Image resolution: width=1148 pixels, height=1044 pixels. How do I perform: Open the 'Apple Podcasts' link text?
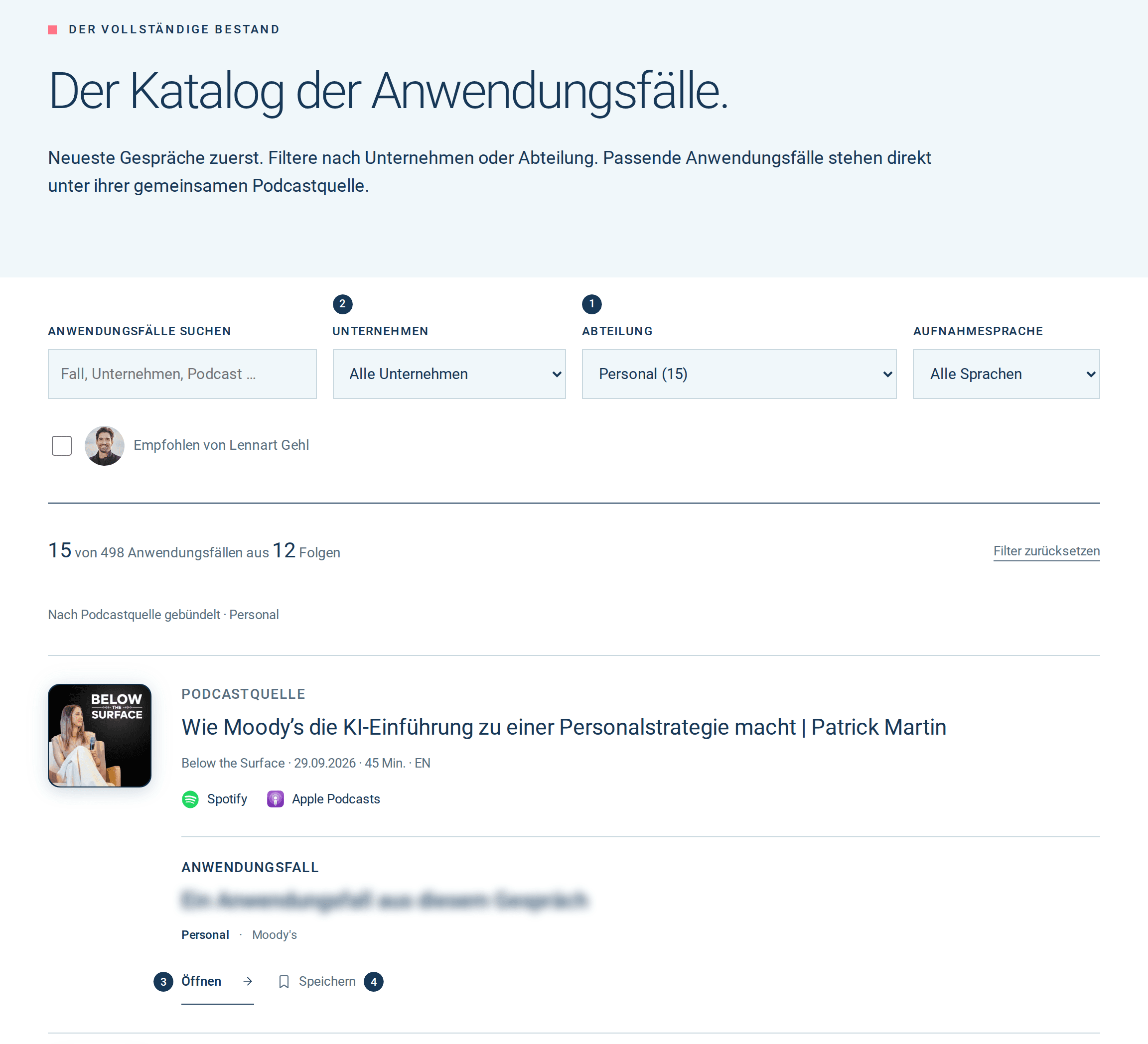(x=336, y=799)
